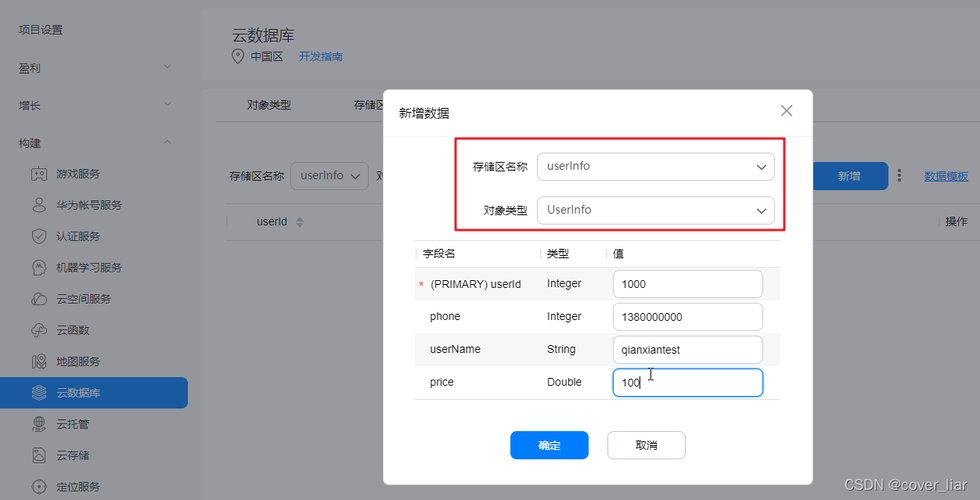This screenshot has width=980, height=500.
Task: Open the dialog's 存储区名称 dropdown
Action: tap(656, 167)
